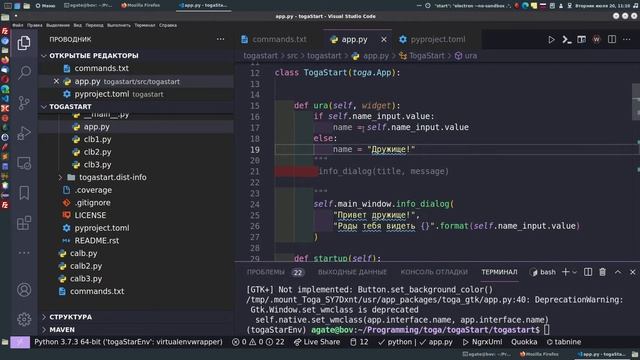640x360 pixels.
Task: Click the Python 3.7.3 interpreter selector
Action: tap(128, 342)
